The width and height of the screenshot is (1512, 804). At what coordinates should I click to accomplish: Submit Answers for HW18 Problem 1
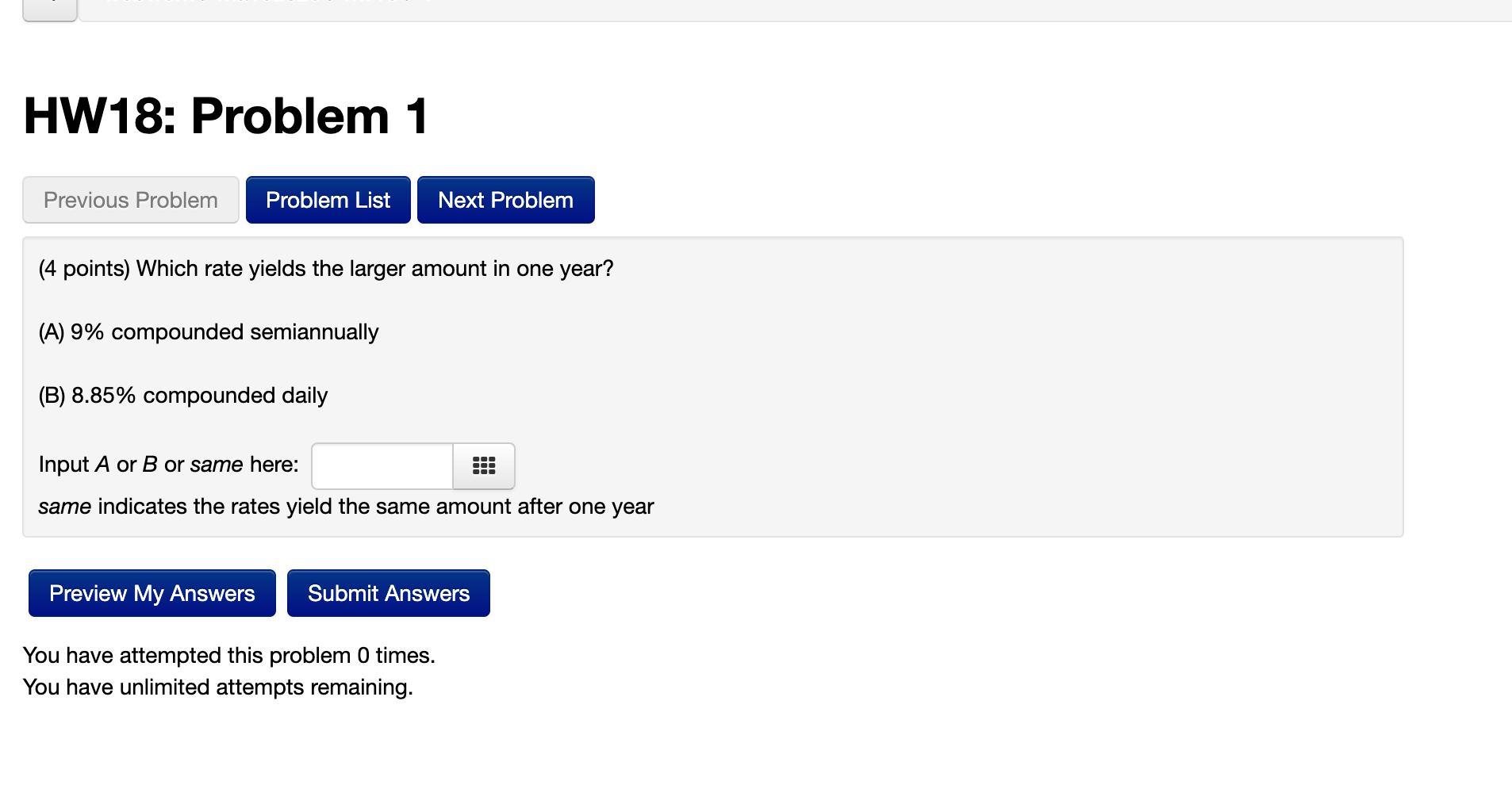[388, 592]
